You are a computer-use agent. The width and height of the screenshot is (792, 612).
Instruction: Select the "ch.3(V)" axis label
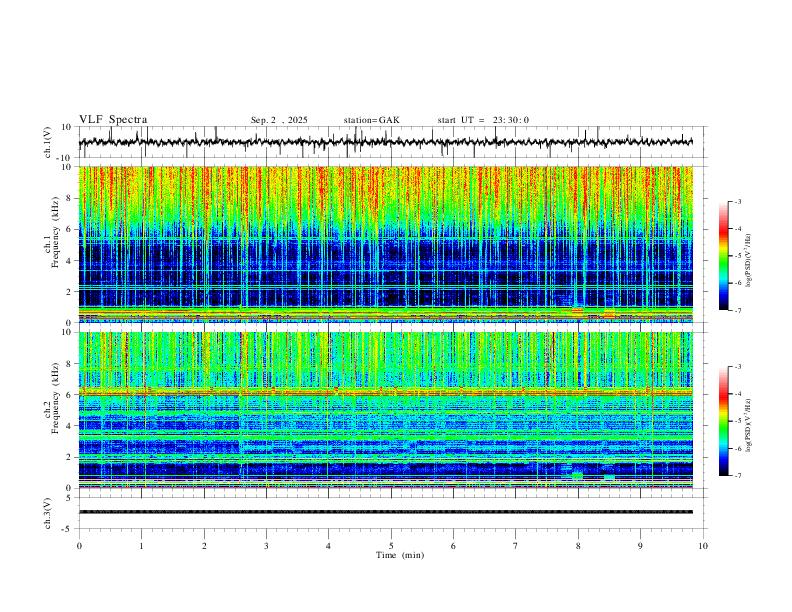48,513
